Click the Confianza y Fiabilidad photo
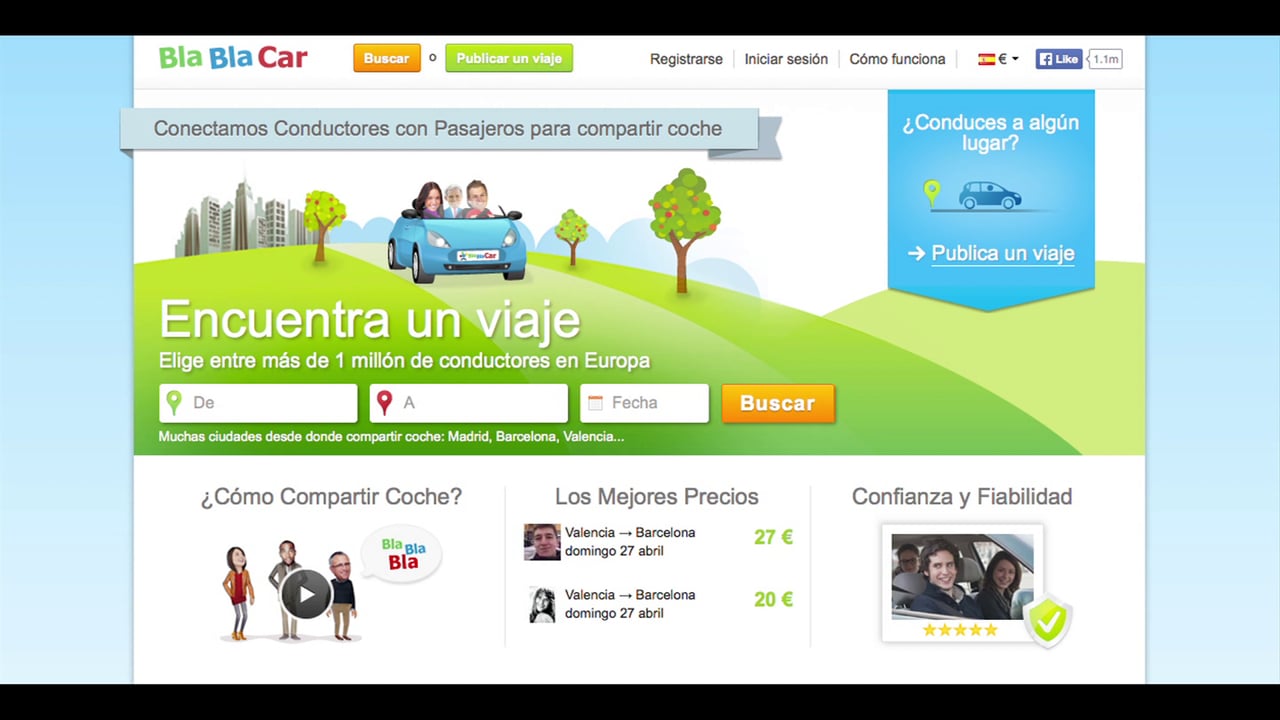1280x720 pixels. (x=962, y=576)
